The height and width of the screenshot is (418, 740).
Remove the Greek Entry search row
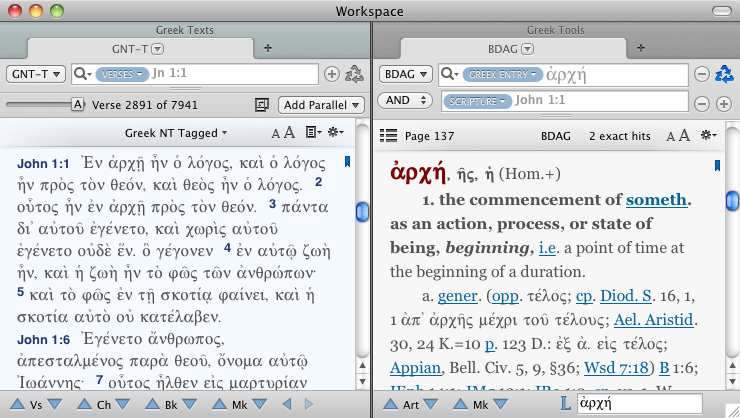[702, 74]
